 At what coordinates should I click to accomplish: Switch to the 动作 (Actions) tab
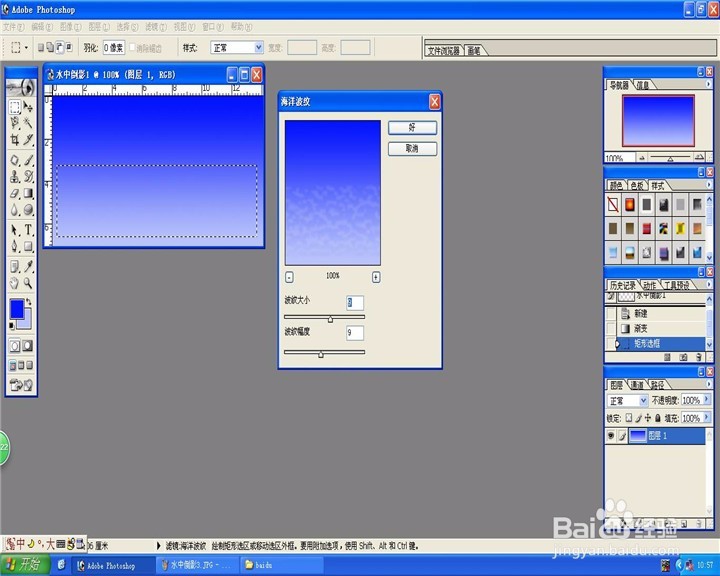(649, 285)
